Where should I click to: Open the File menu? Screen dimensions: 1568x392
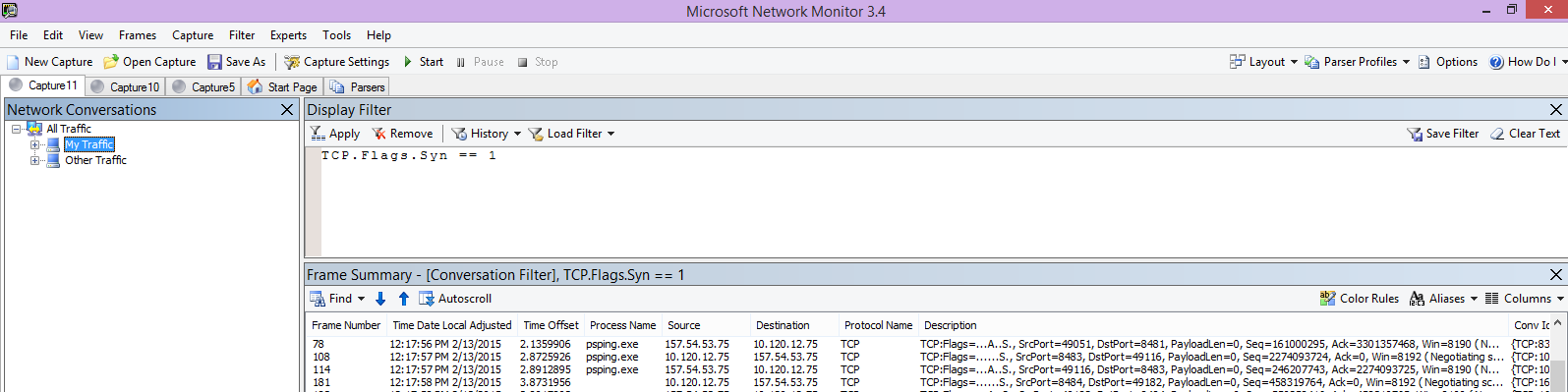pos(19,35)
